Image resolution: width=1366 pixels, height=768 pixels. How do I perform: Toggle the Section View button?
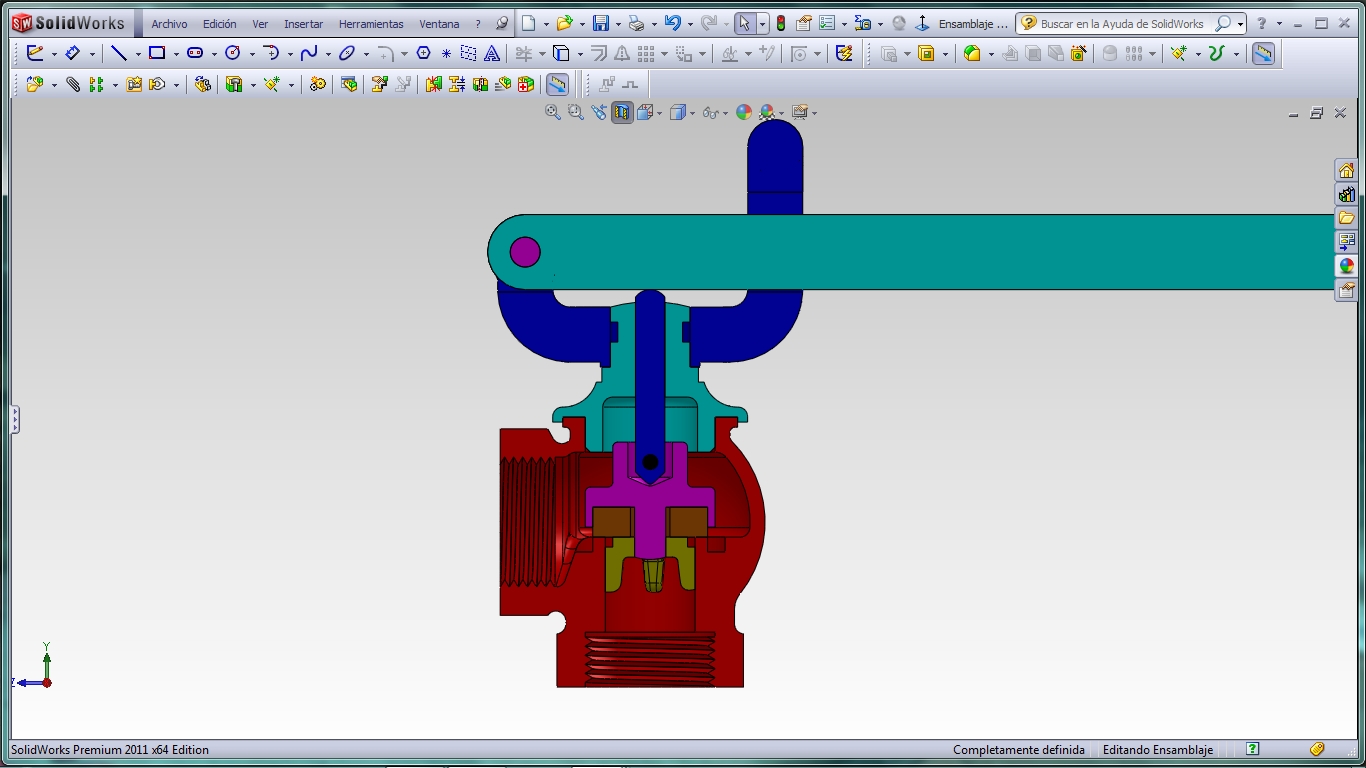coord(622,112)
